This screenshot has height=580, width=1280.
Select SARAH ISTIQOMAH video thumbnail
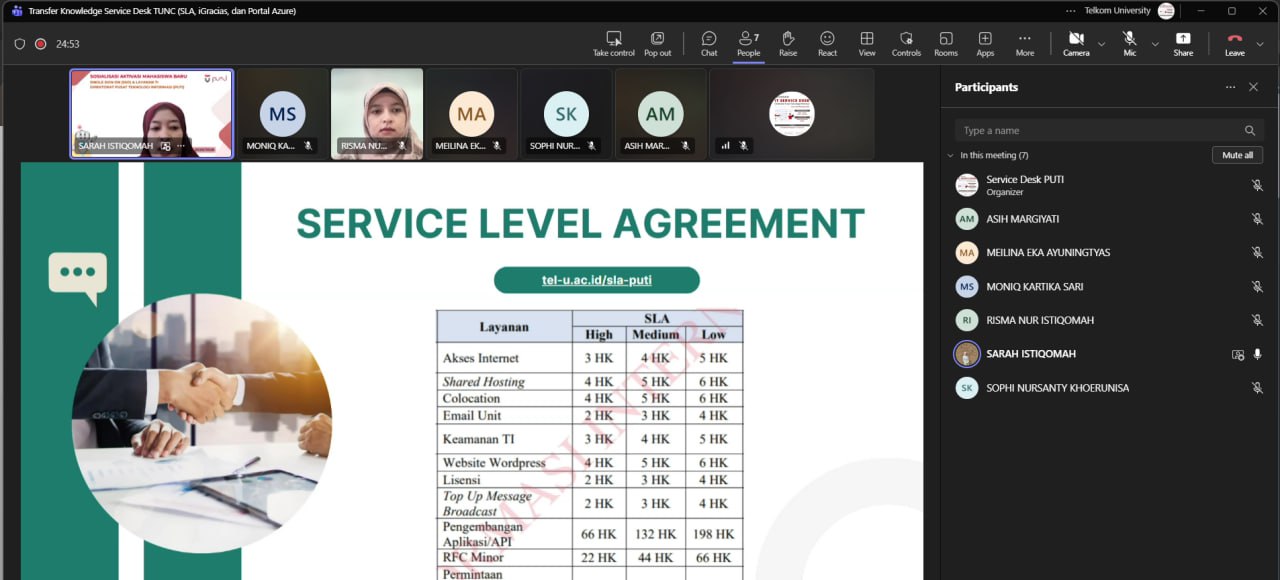[151, 113]
